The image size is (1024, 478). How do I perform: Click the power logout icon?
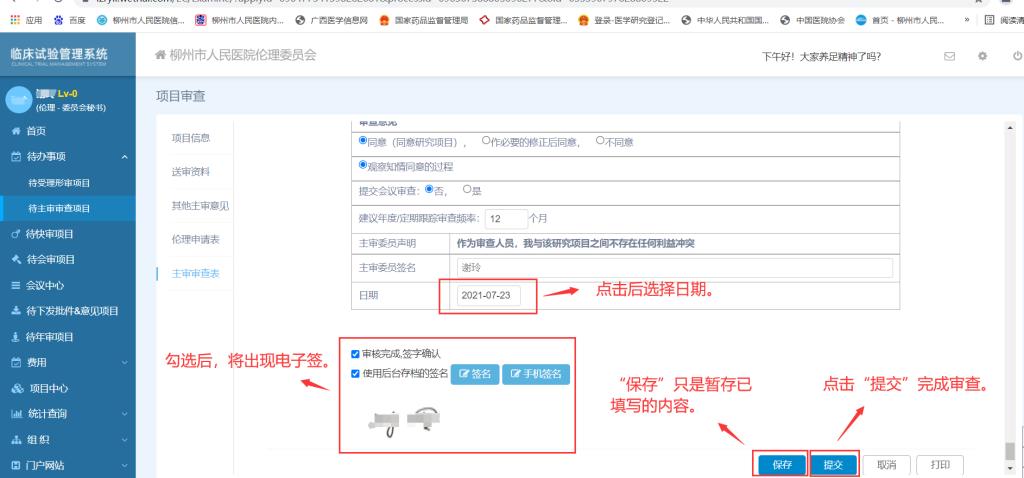point(1016,55)
